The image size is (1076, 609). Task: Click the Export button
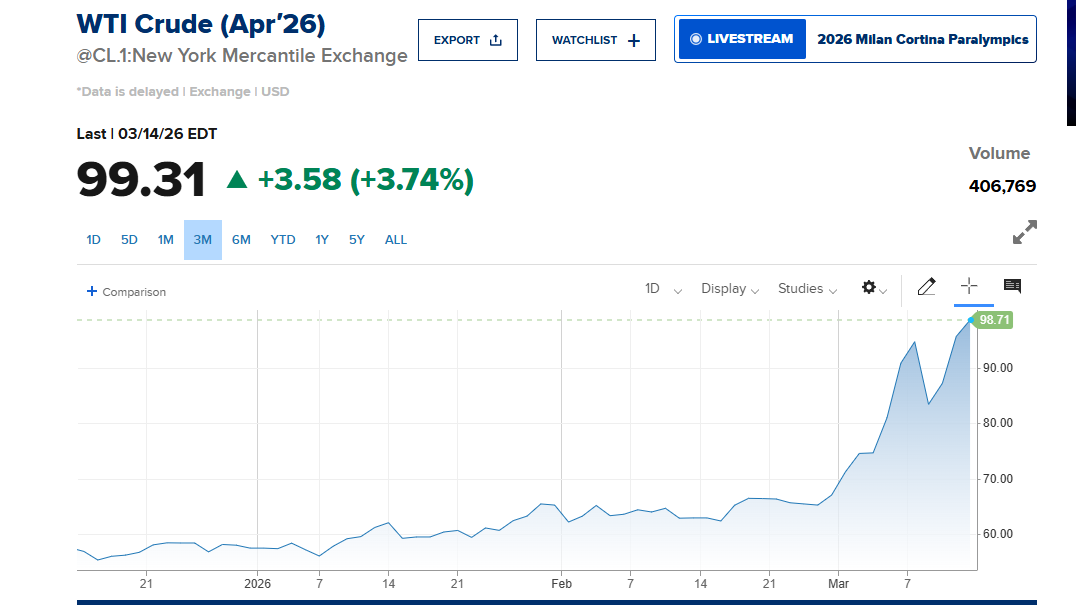tap(467, 40)
